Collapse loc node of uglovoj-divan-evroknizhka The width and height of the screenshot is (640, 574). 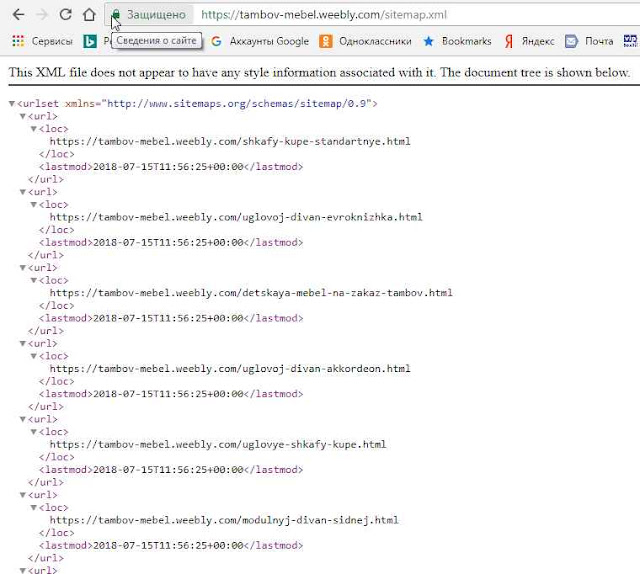[x=34, y=205]
